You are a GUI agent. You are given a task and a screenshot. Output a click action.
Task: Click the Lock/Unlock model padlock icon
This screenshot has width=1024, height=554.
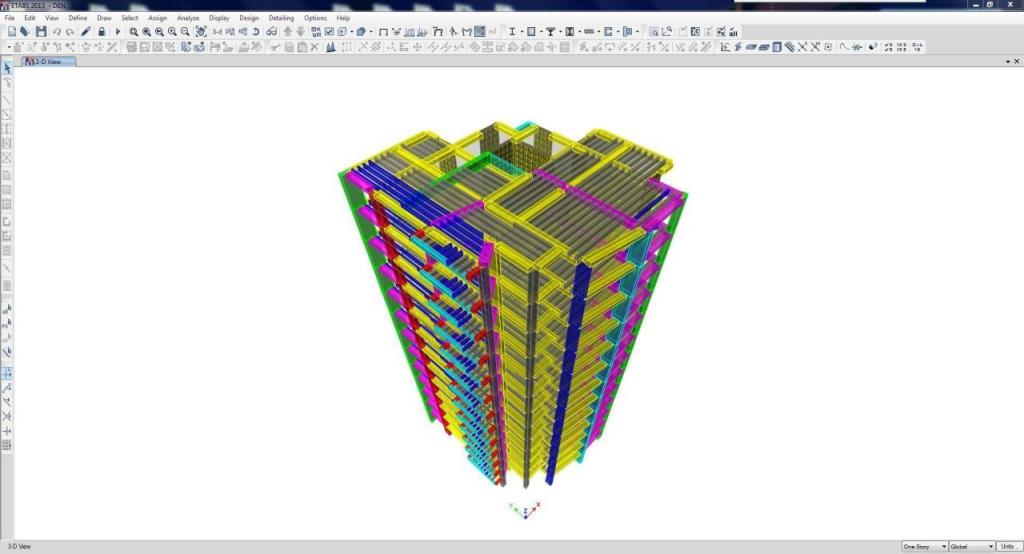[x=101, y=32]
